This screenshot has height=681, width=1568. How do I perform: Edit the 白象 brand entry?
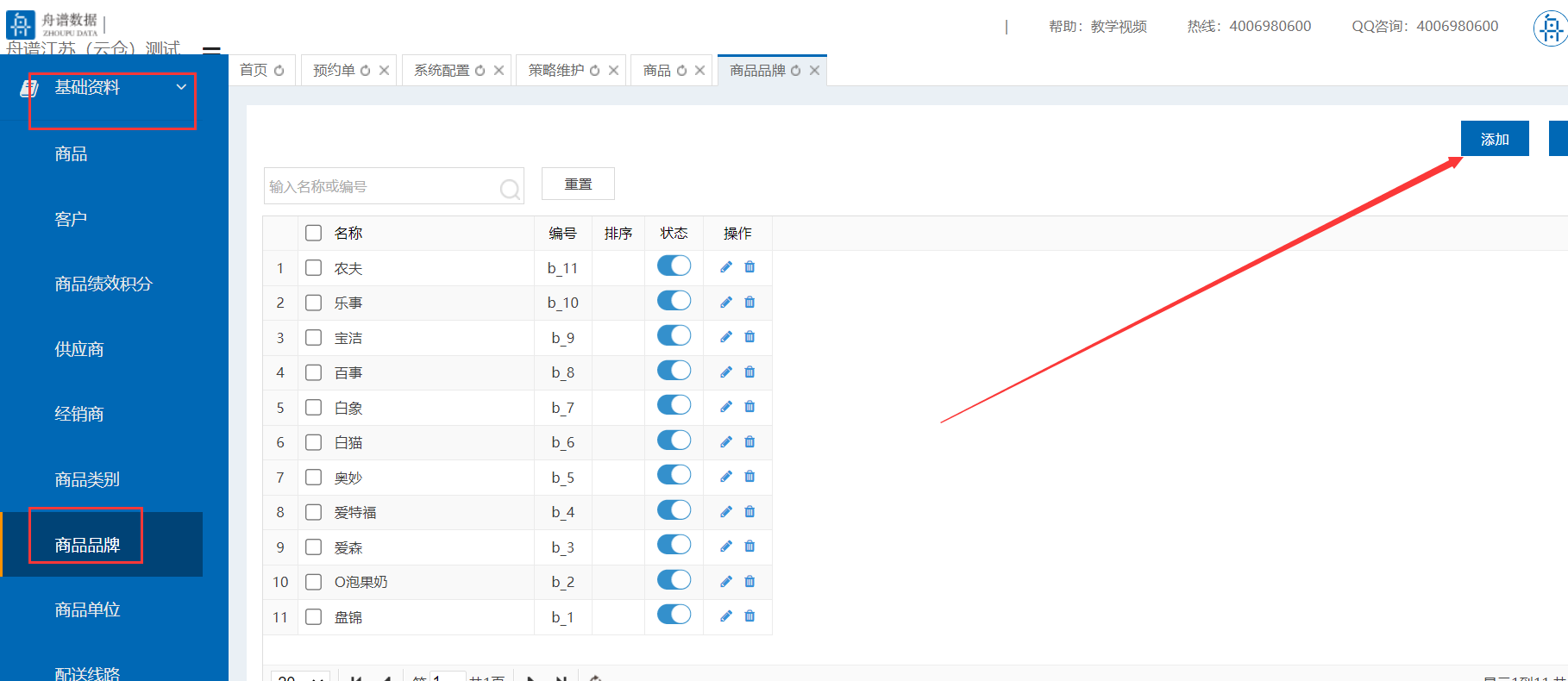pos(726,407)
